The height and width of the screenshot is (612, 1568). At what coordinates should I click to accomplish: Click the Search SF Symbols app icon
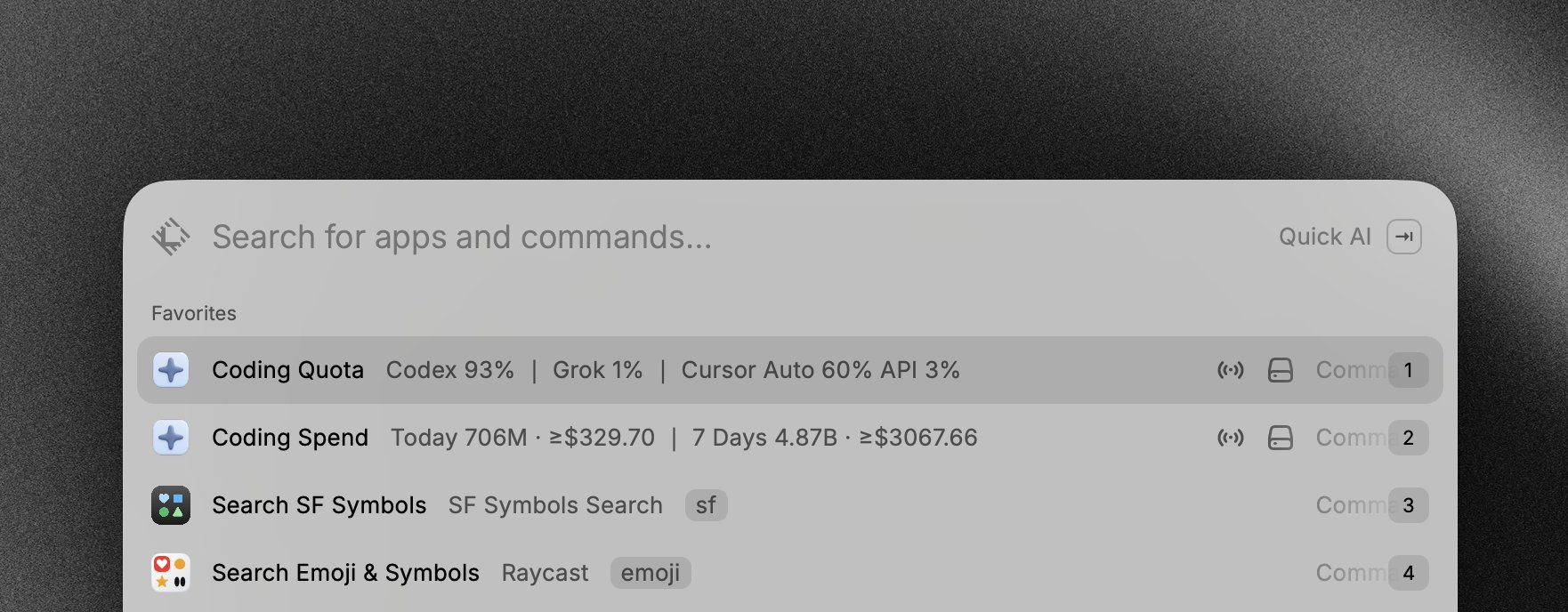point(171,505)
